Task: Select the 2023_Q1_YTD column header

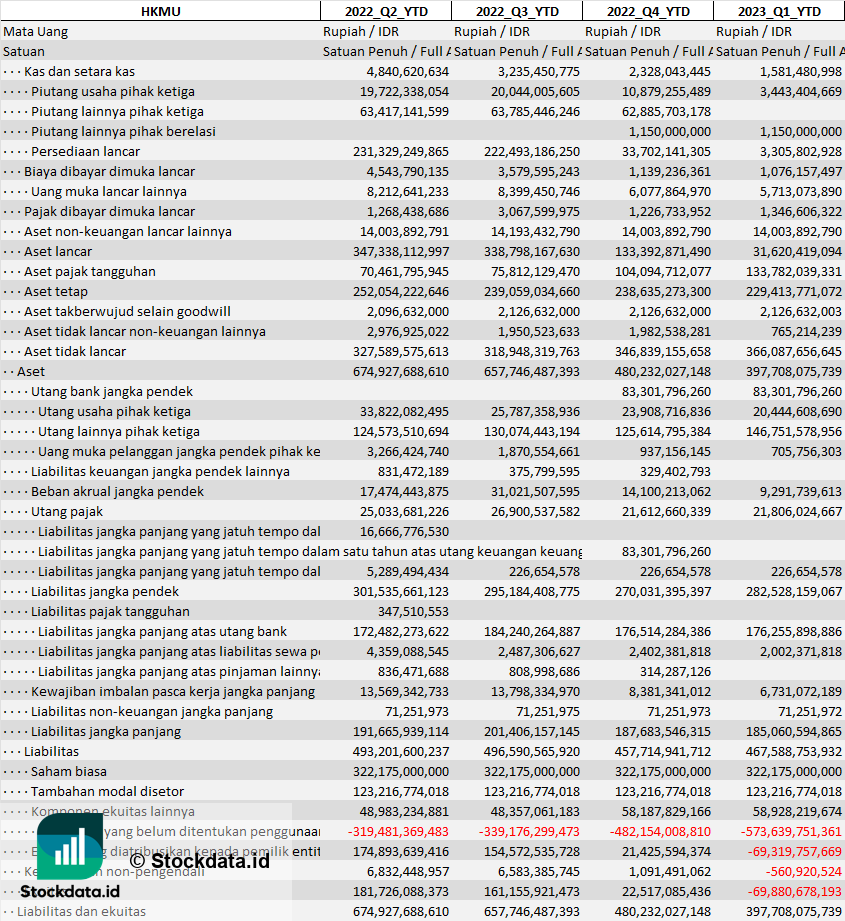Action: tap(779, 11)
